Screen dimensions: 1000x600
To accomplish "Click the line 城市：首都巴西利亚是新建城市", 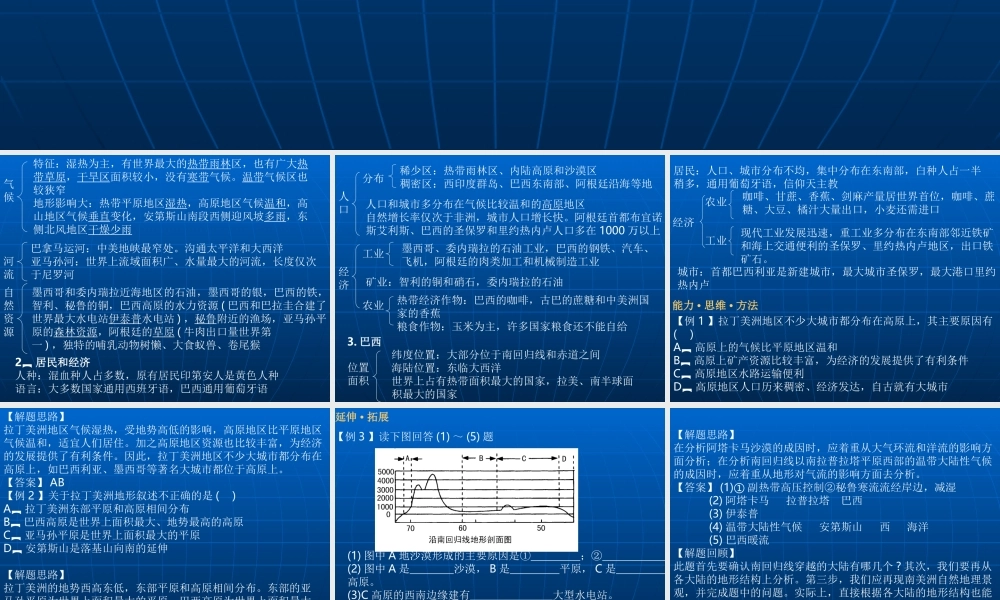I will [835, 278].
